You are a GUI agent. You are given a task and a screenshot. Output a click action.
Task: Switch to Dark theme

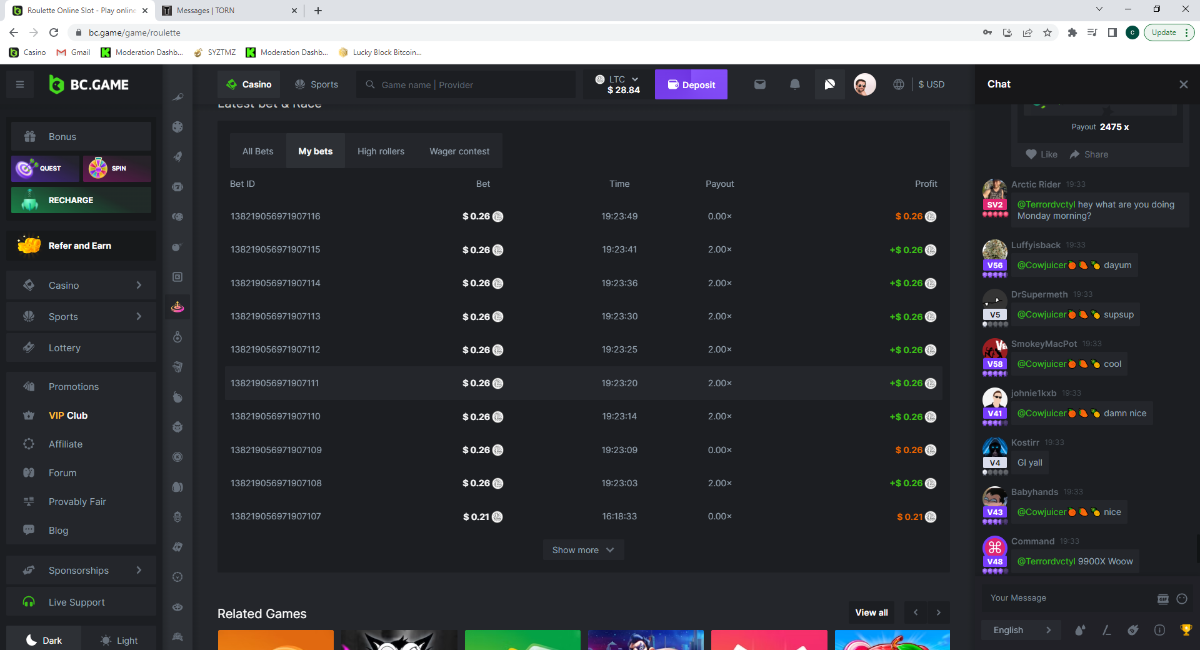click(44, 640)
